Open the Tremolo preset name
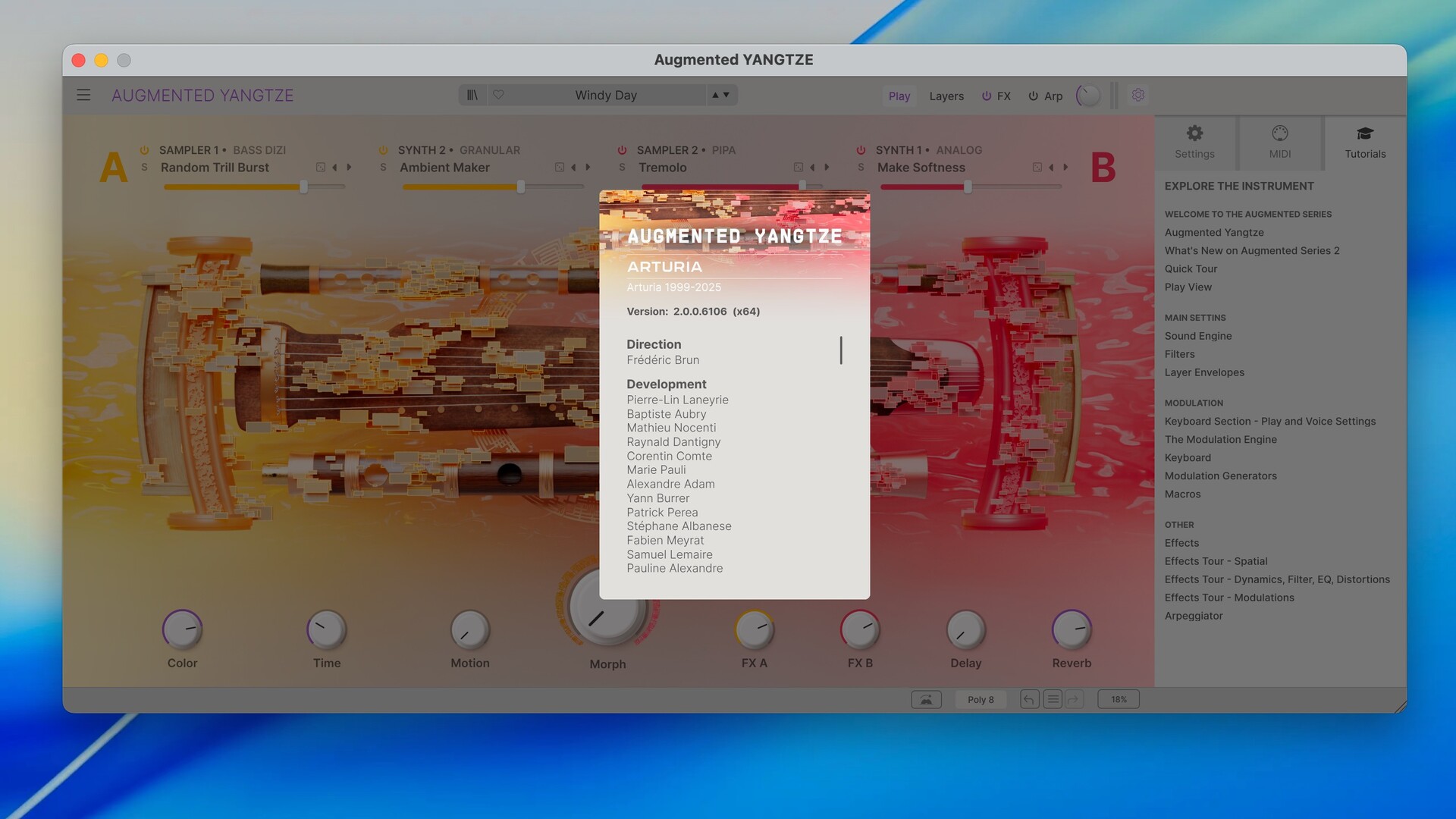 (x=662, y=168)
